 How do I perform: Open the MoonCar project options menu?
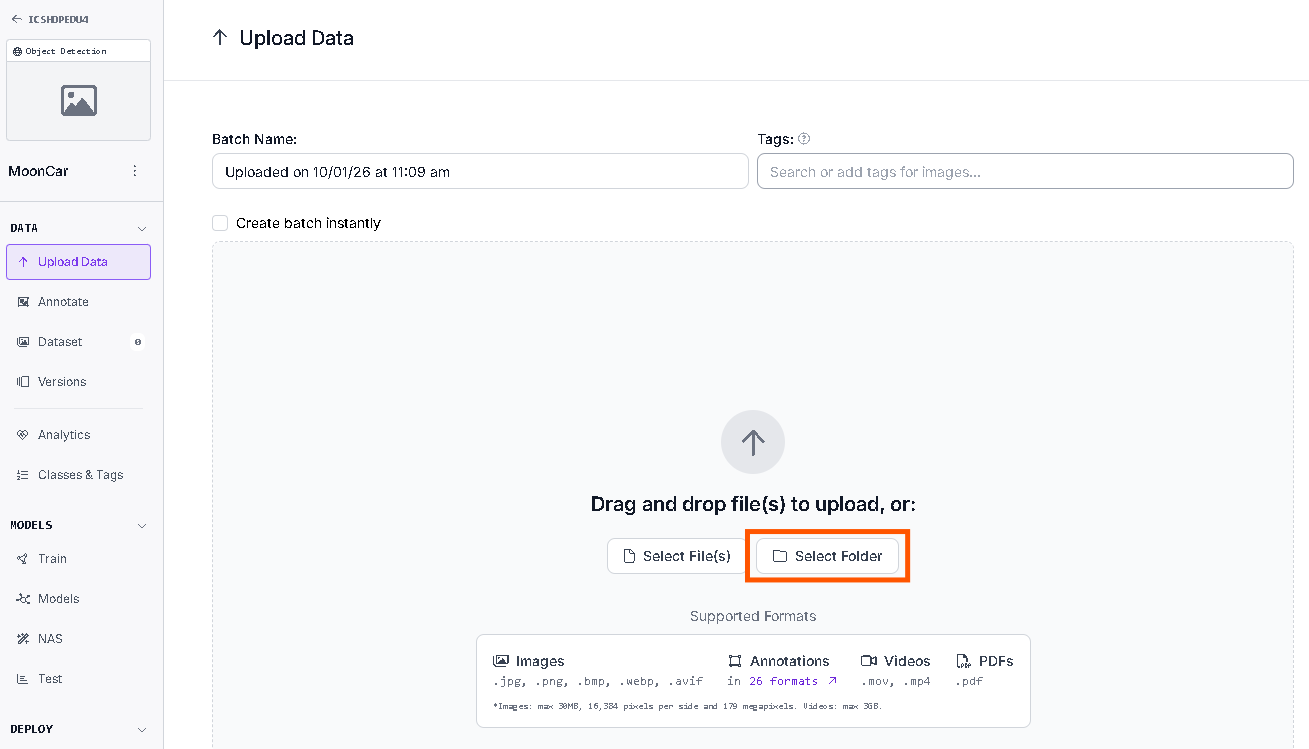[x=135, y=171]
